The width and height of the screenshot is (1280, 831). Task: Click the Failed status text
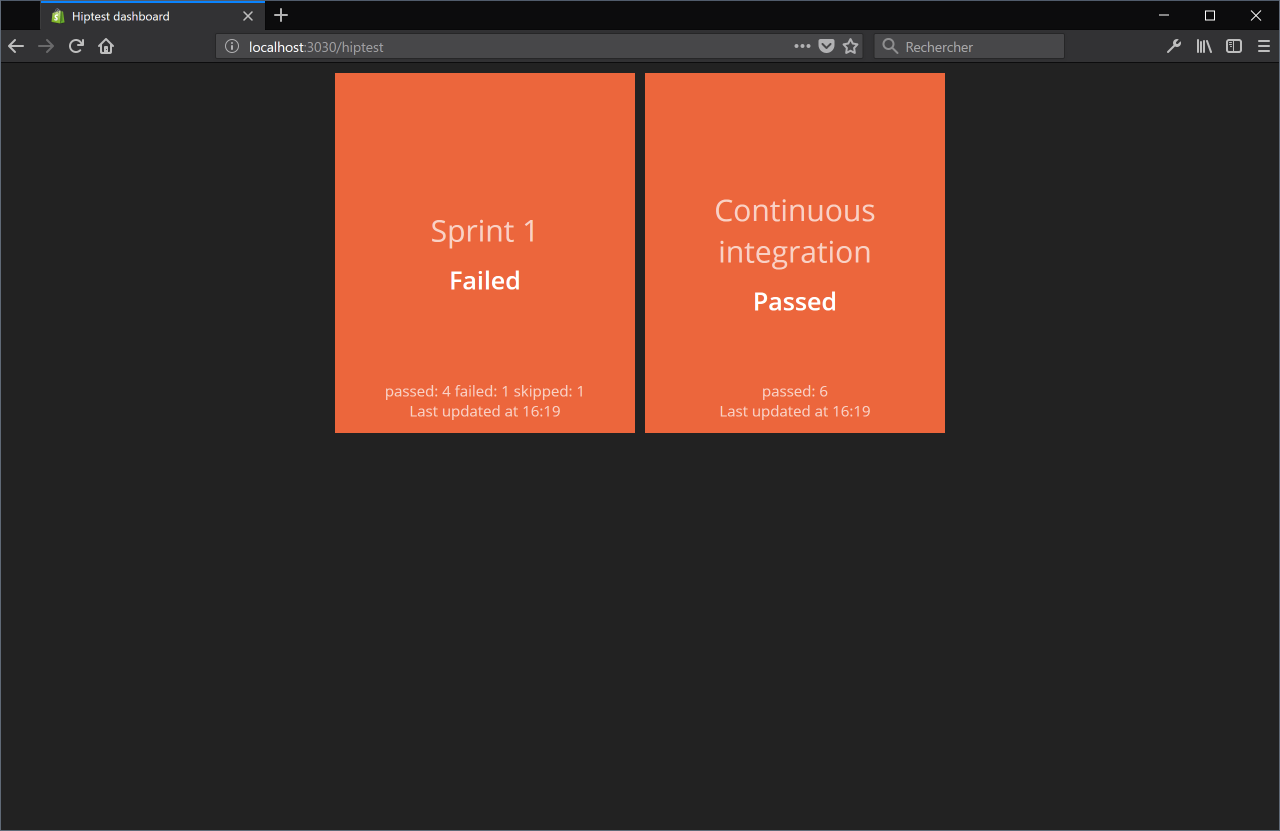[485, 281]
